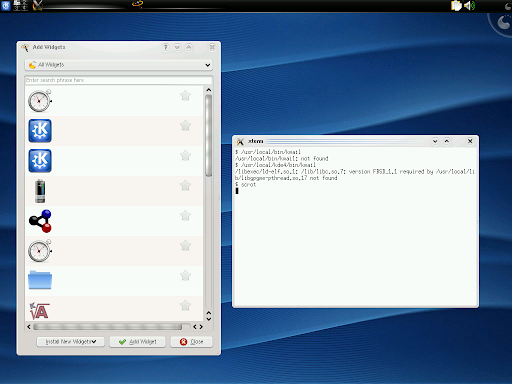
Task: Click right arrow at end of horizontal scrollbar
Action: (x=201, y=327)
